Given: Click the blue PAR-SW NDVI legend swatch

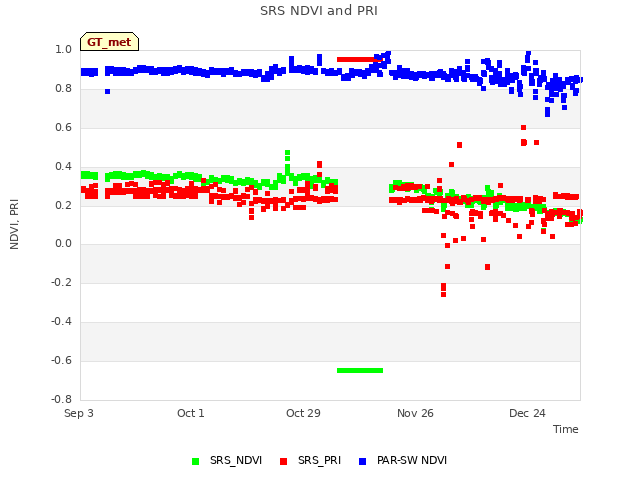Looking at the screenshot, I should coord(362,461).
